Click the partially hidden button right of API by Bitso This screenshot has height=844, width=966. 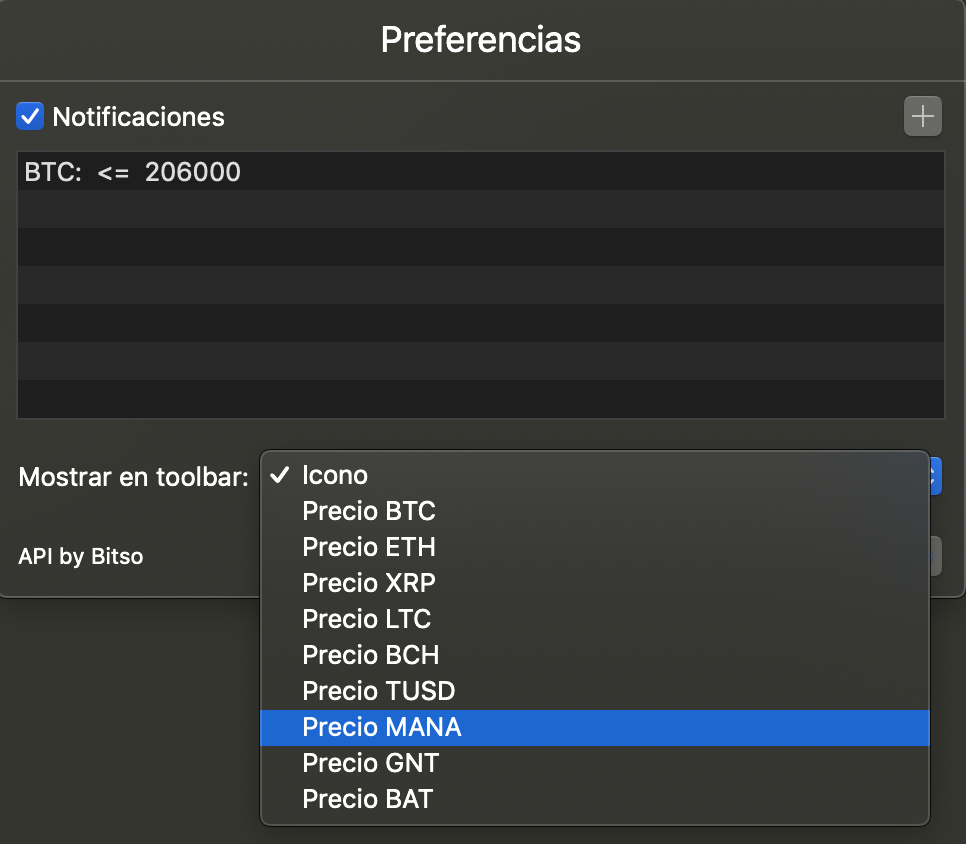point(935,556)
